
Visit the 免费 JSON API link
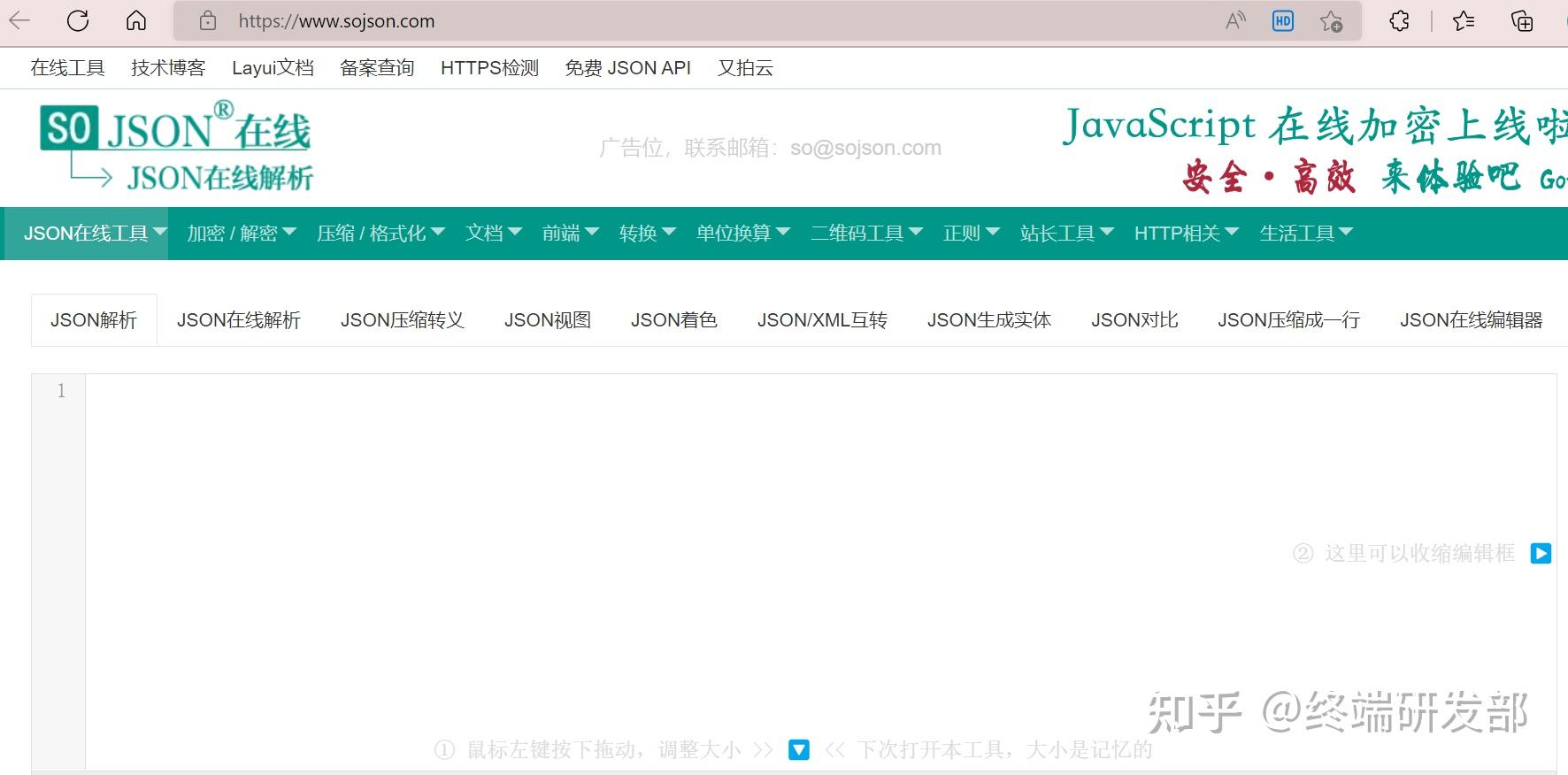point(628,68)
